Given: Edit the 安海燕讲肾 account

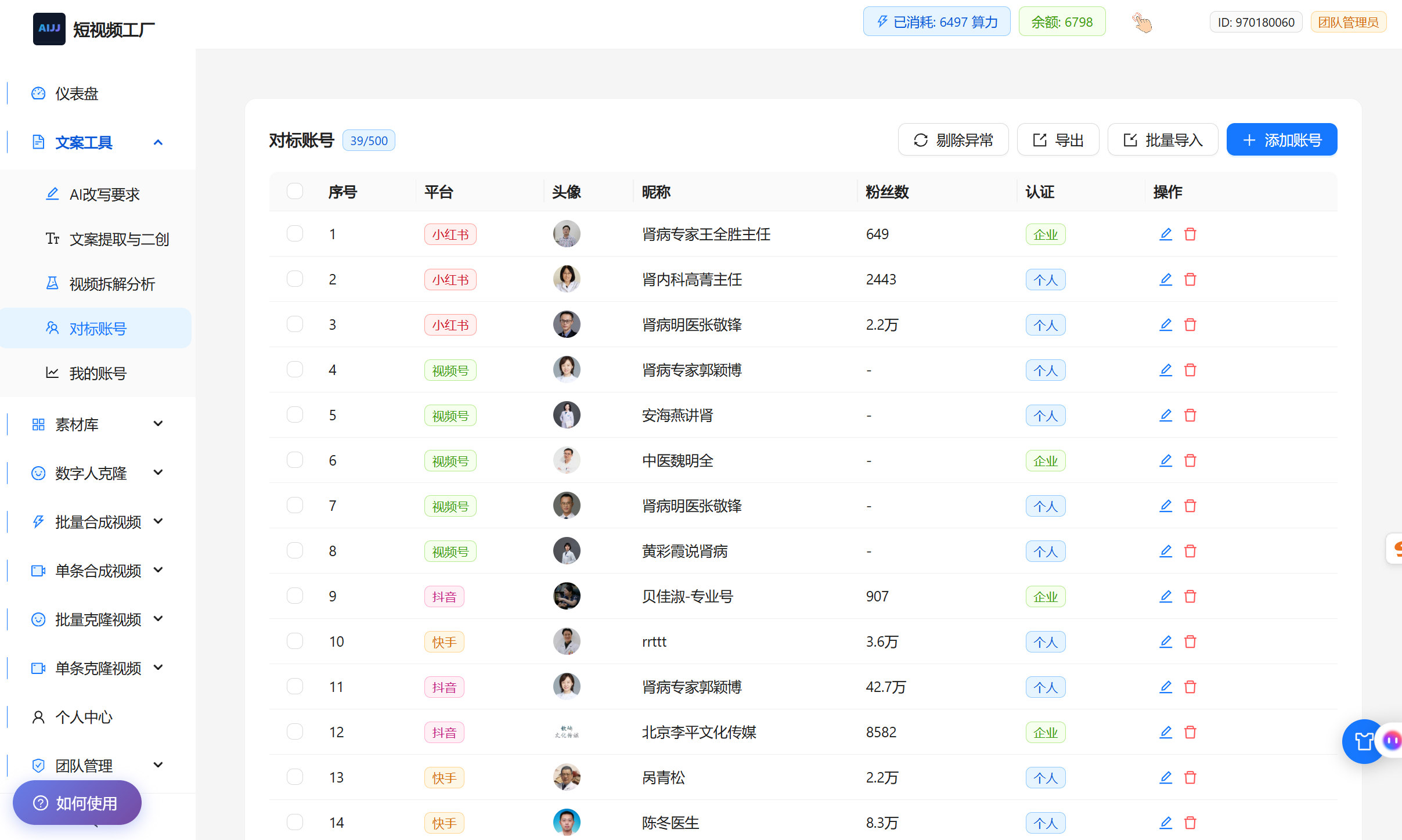Looking at the screenshot, I should (x=1165, y=415).
